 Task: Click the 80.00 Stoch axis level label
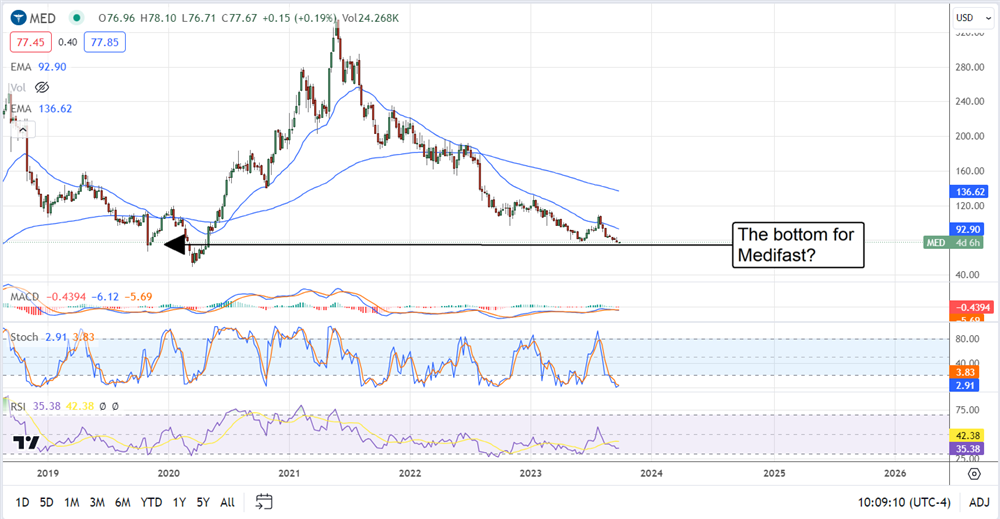point(967,339)
